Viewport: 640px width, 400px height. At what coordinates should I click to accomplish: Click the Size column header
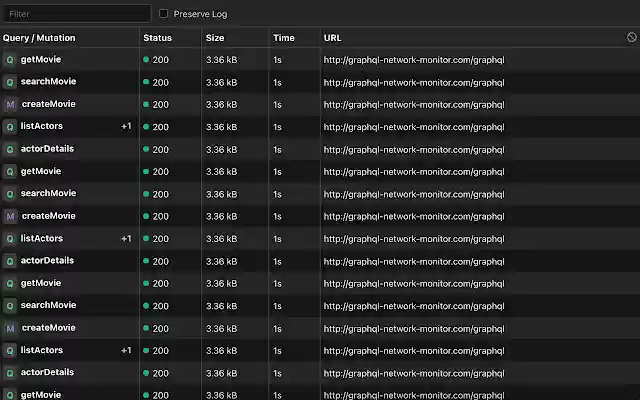[x=215, y=38]
